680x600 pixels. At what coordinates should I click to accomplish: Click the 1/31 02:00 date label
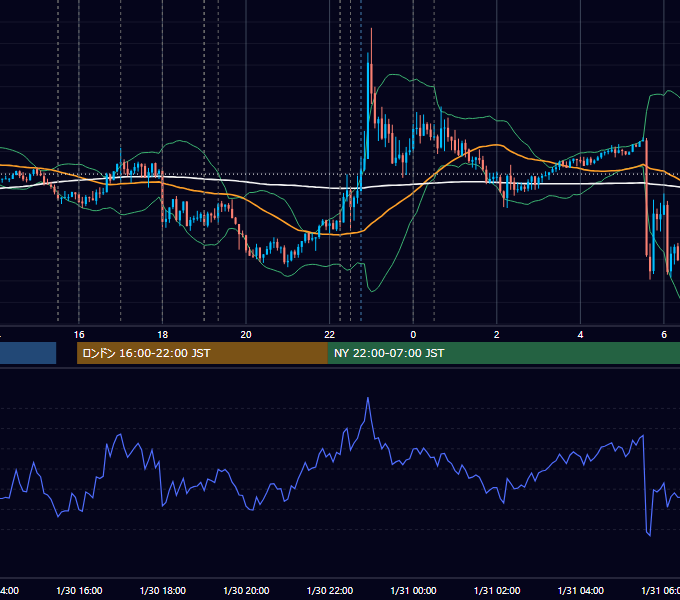point(497,590)
